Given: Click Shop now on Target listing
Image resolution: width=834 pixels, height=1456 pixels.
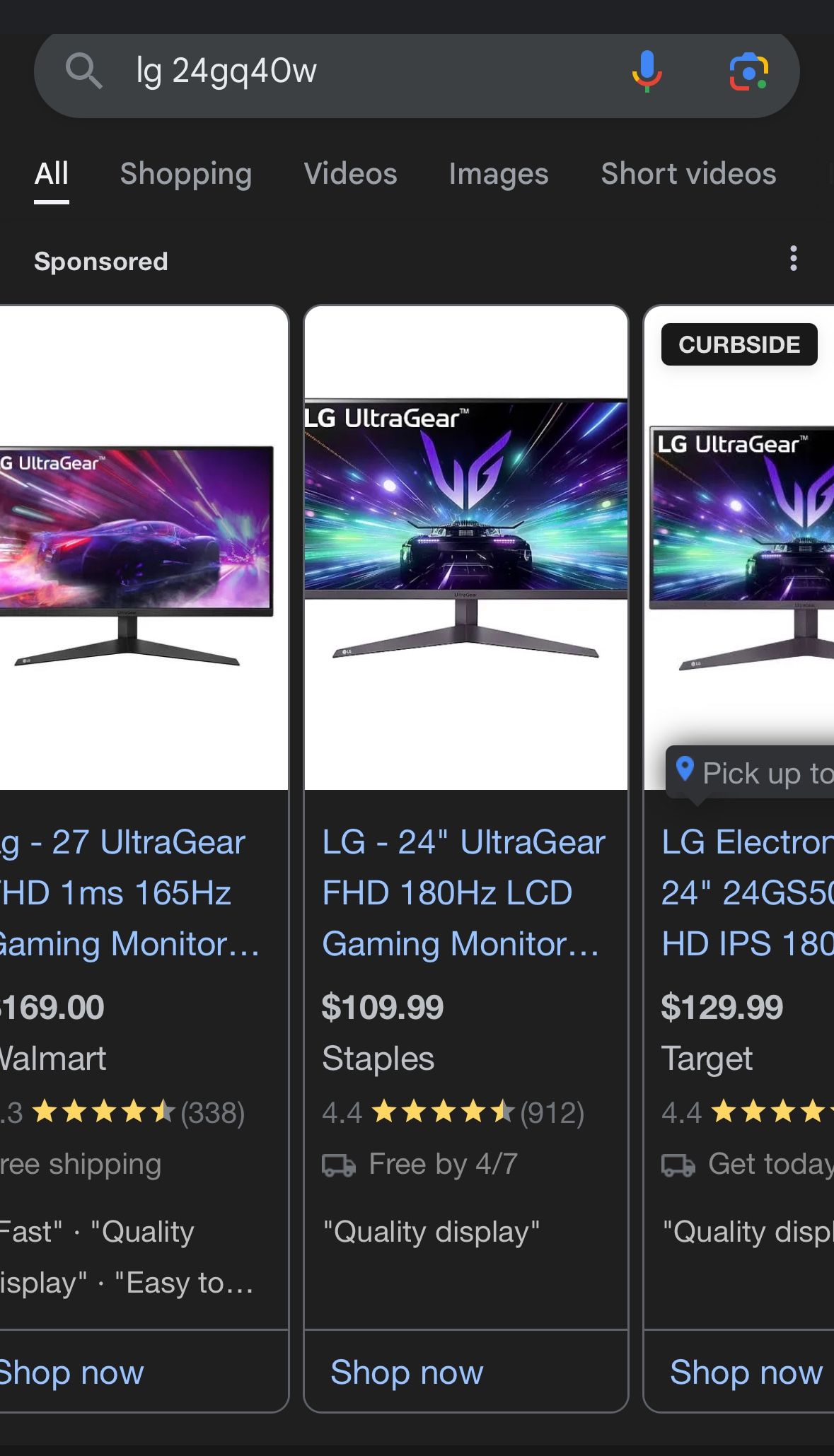Looking at the screenshot, I should pos(746,1372).
